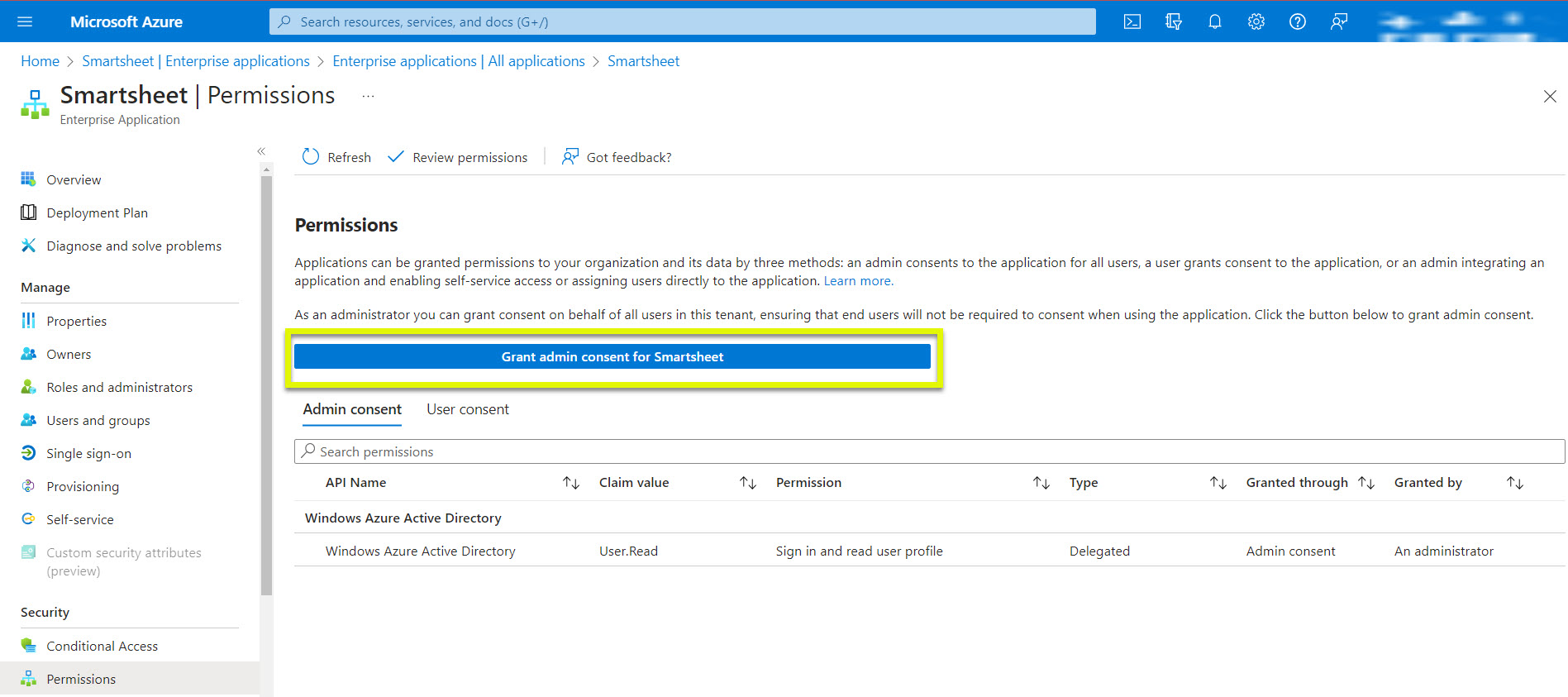Screen dimensions: 1568x697
Task: Sort by Type column arrows
Action: click(x=1218, y=483)
